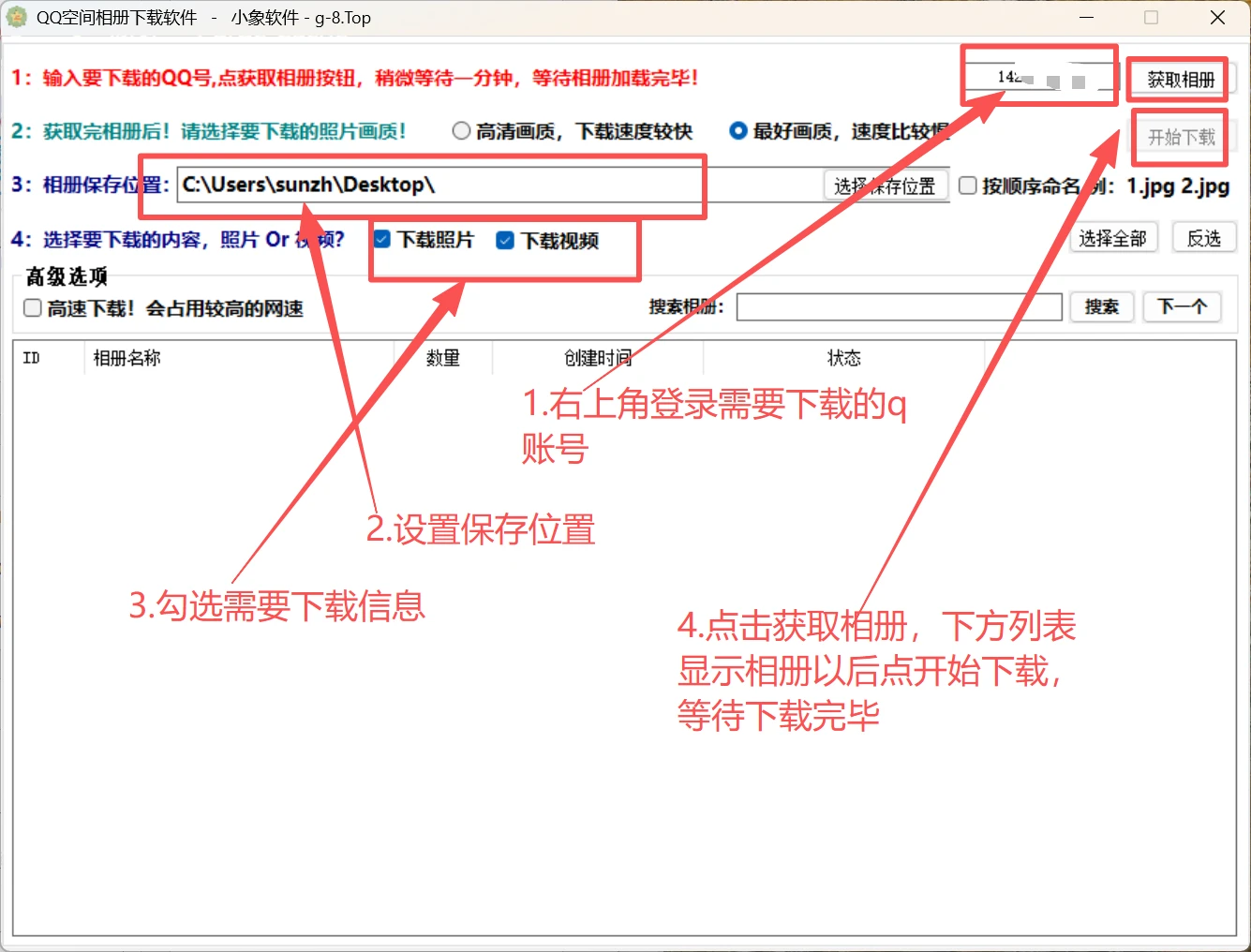This screenshot has width=1251, height=952.
Task: Click the app icon in the title bar
Action: (x=17, y=17)
